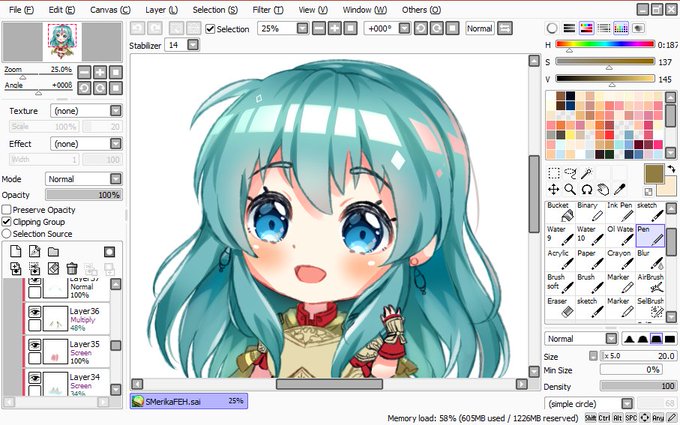Click the clear layer eraser icon

click(53, 268)
